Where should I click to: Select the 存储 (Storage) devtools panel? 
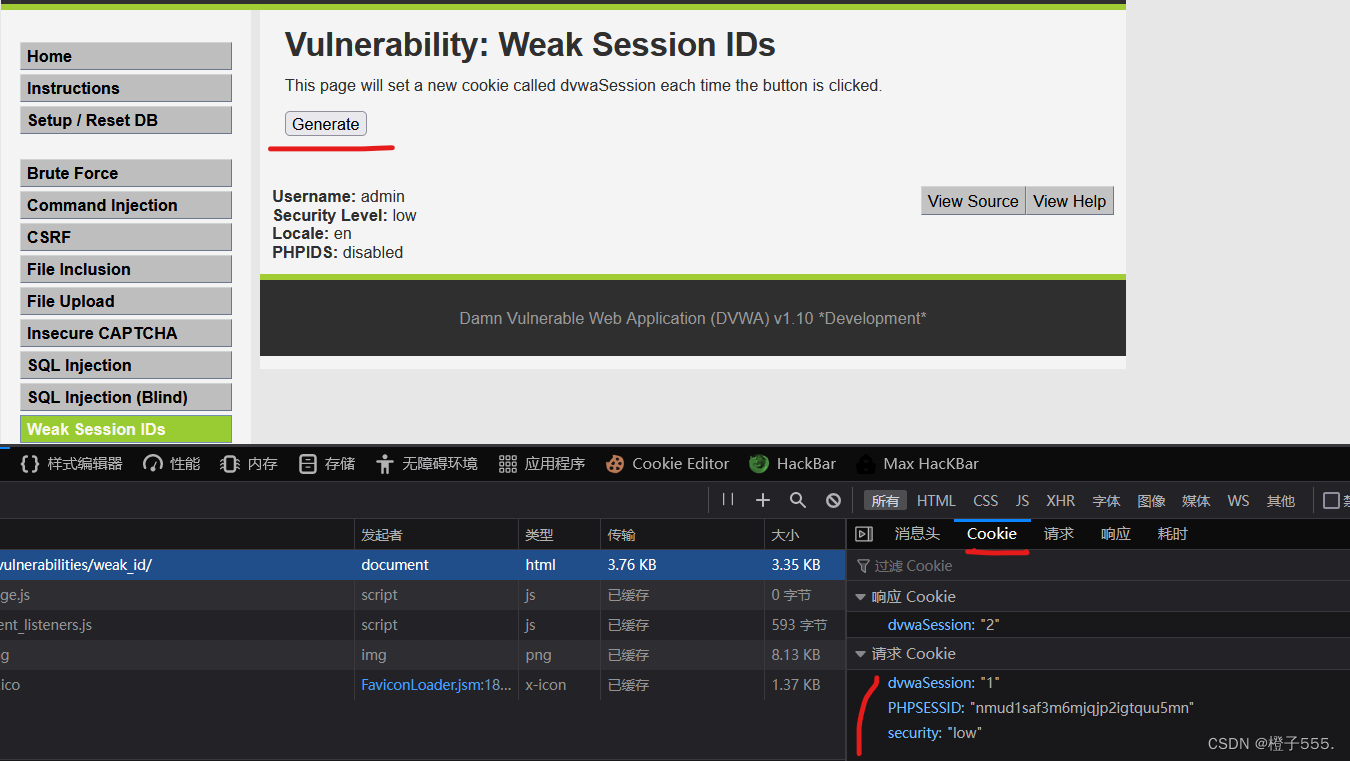[326, 463]
